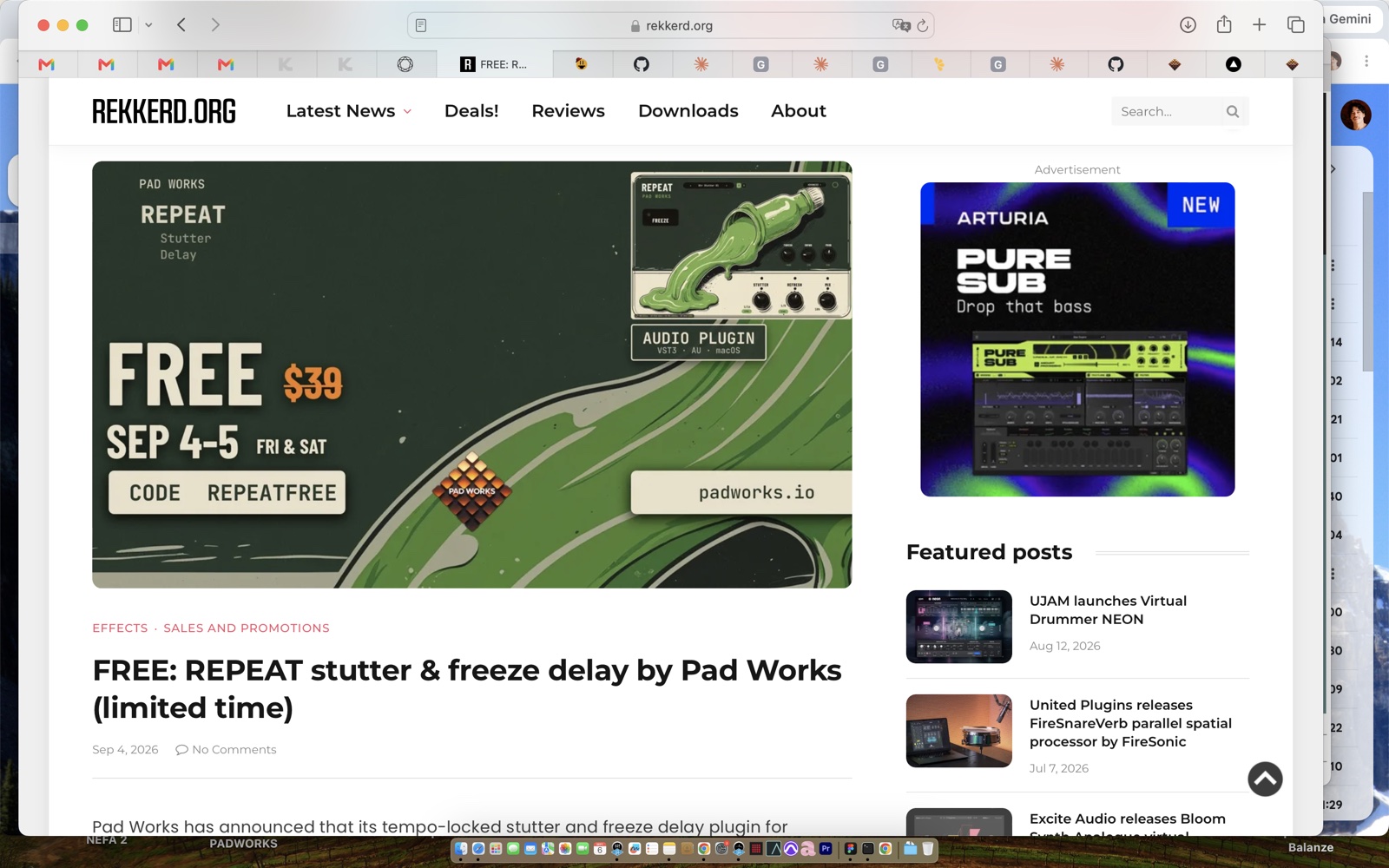The height and width of the screenshot is (868, 1389).
Task: Switch to the first Gmail tab
Action: [x=47, y=64]
